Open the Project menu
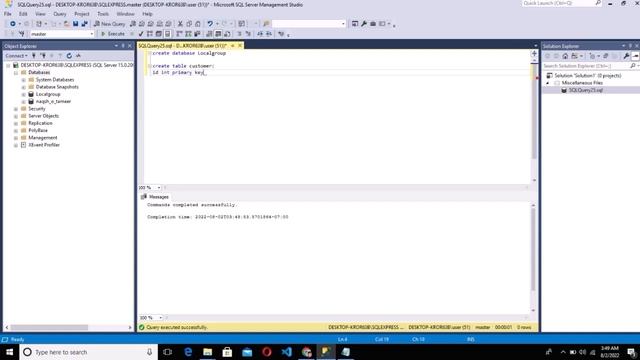The image size is (640, 360). click(82, 14)
